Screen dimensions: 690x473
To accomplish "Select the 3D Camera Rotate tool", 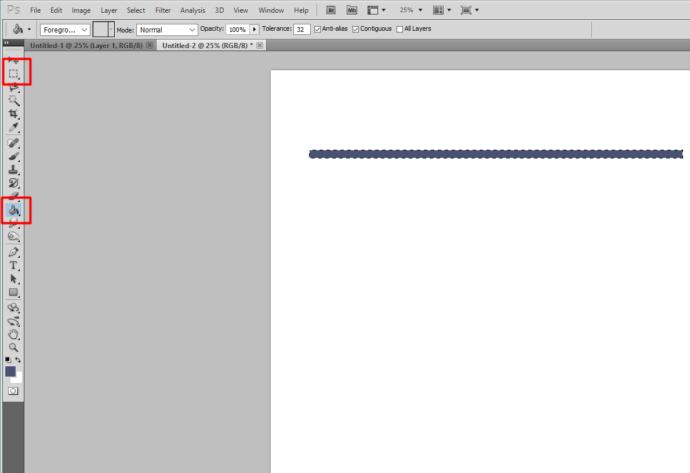I will 13,321.
